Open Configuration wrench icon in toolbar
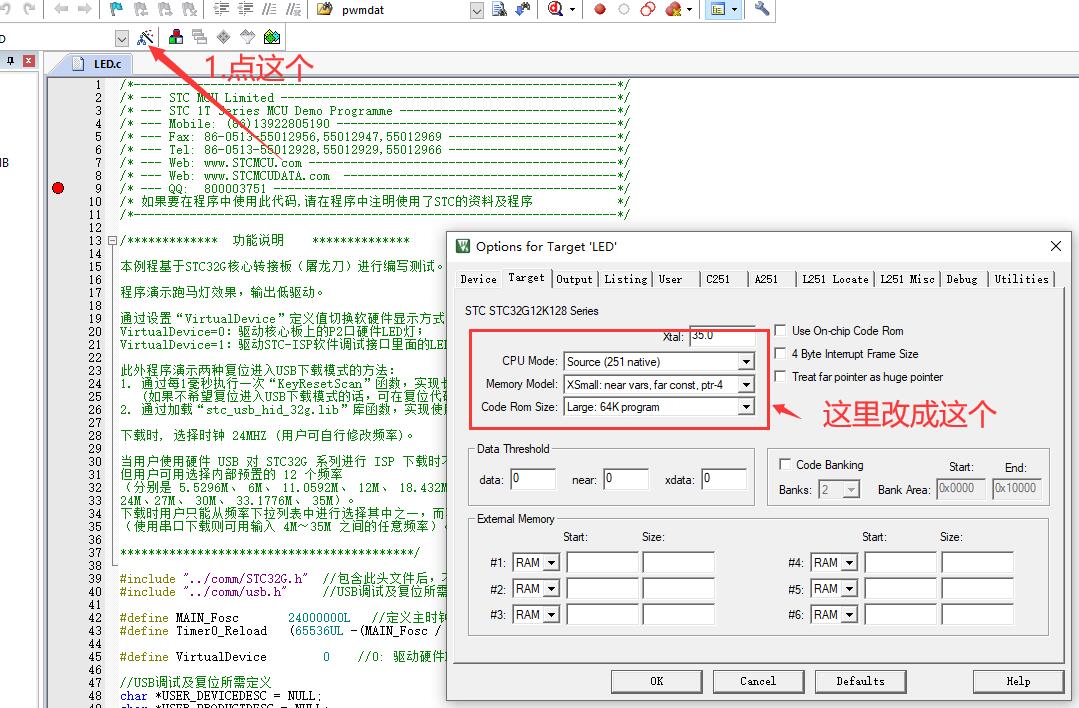Image resolution: width=1079 pixels, height=708 pixels. (762, 9)
